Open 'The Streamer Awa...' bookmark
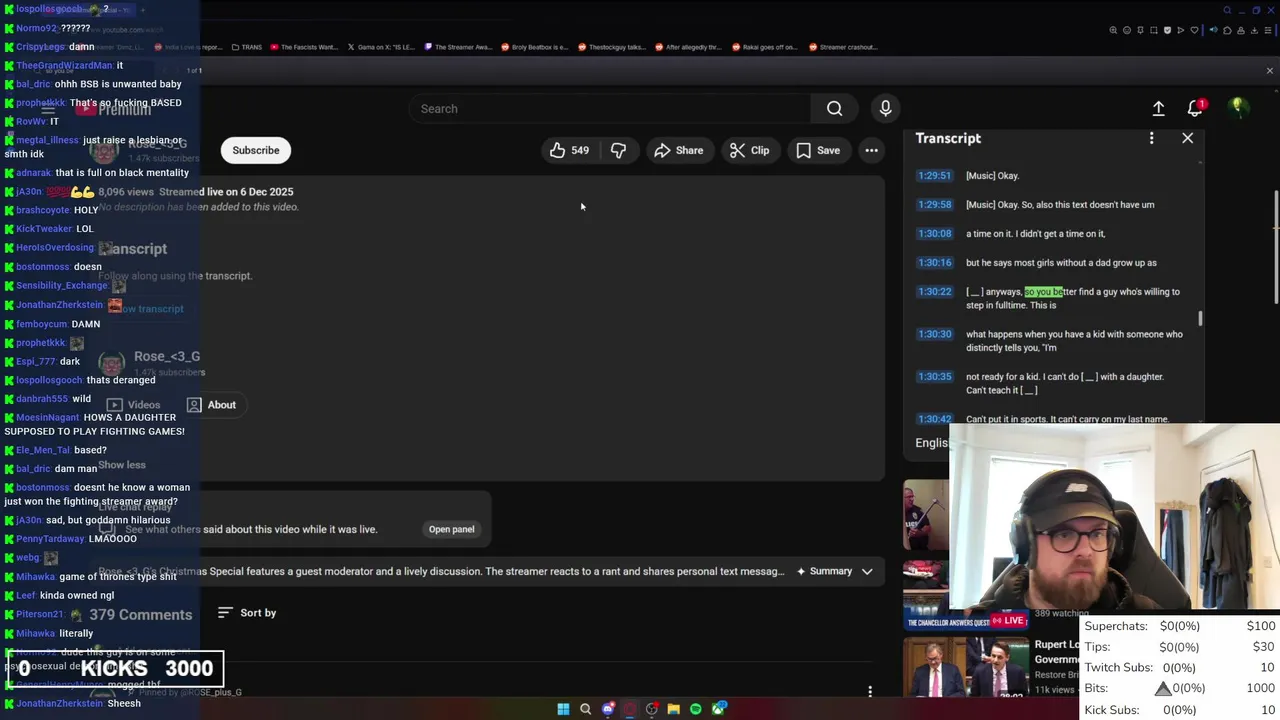 pos(459,47)
